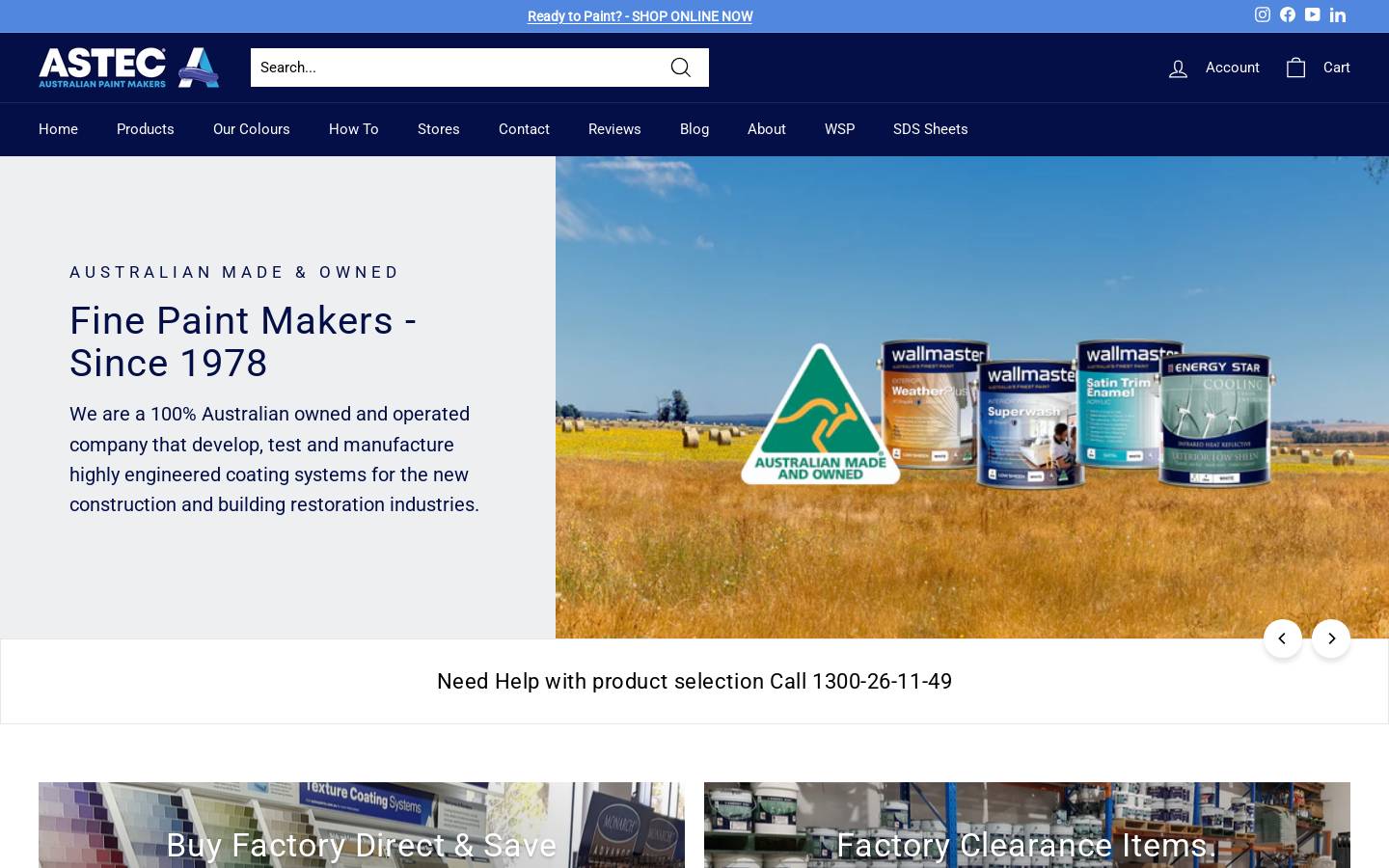The width and height of the screenshot is (1389, 868).
Task: Click the AUSTRALIAN MADE & OWNED subheading
Action: (x=234, y=272)
